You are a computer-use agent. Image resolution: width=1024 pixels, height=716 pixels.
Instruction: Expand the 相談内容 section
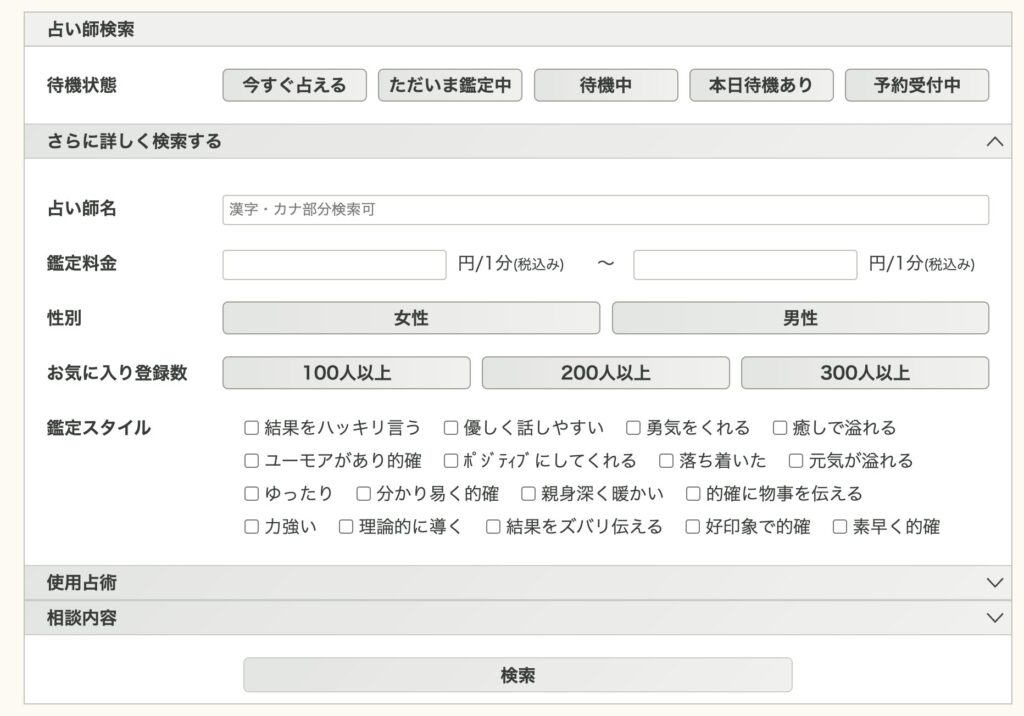coord(993,617)
